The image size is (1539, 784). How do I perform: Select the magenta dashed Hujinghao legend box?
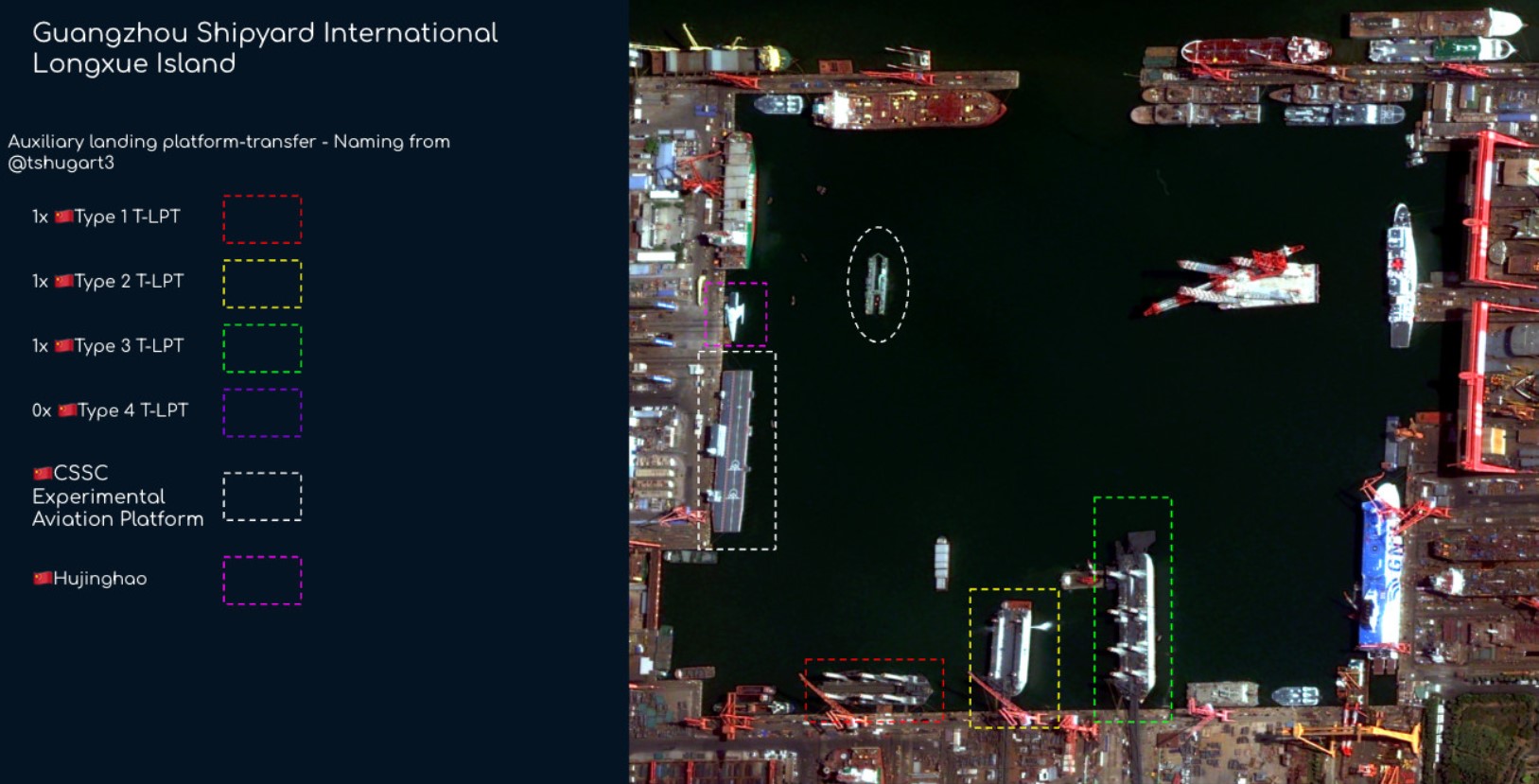click(x=262, y=580)
